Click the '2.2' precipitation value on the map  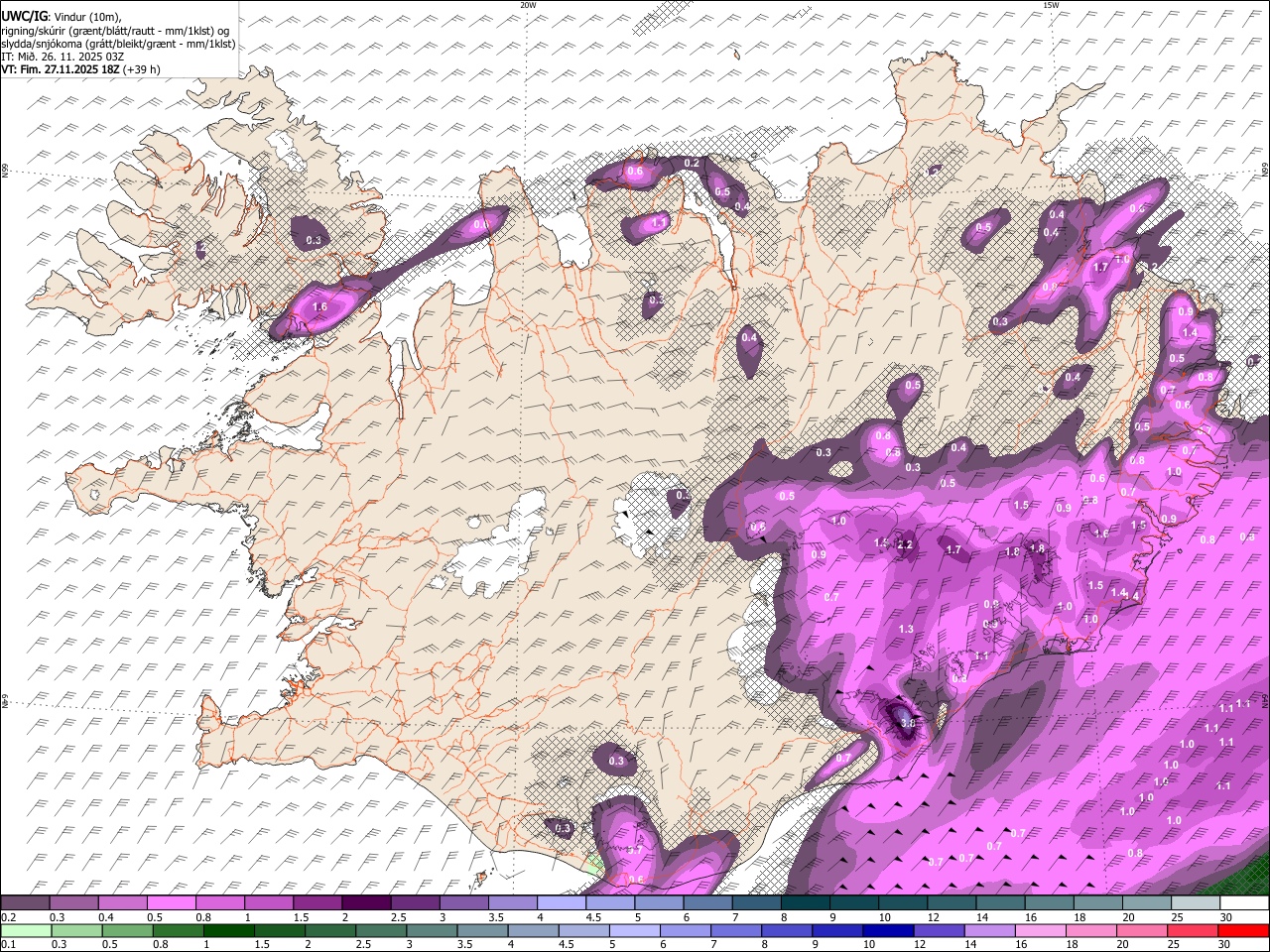pyautogui.click(x=905, y=544)
